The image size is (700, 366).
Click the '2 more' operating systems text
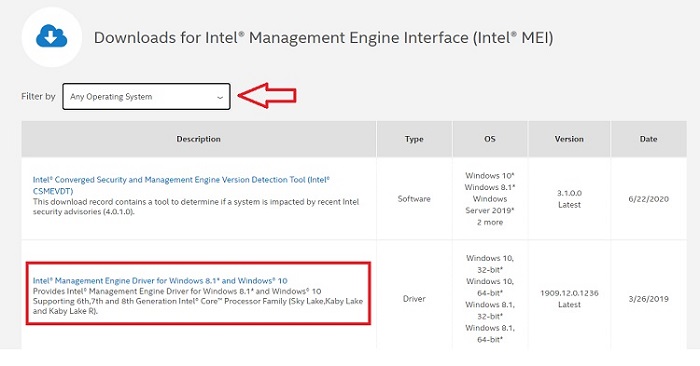(490, 222)
